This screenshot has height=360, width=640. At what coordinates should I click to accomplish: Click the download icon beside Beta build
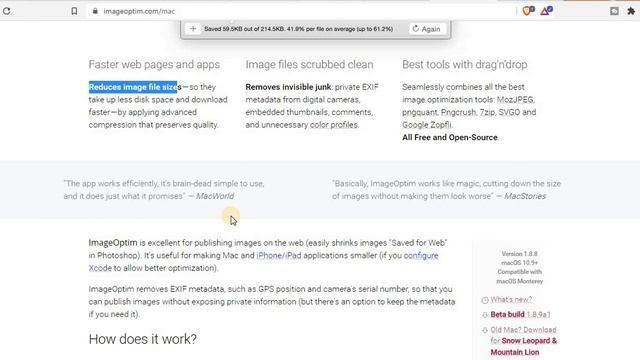click(485, 315)
